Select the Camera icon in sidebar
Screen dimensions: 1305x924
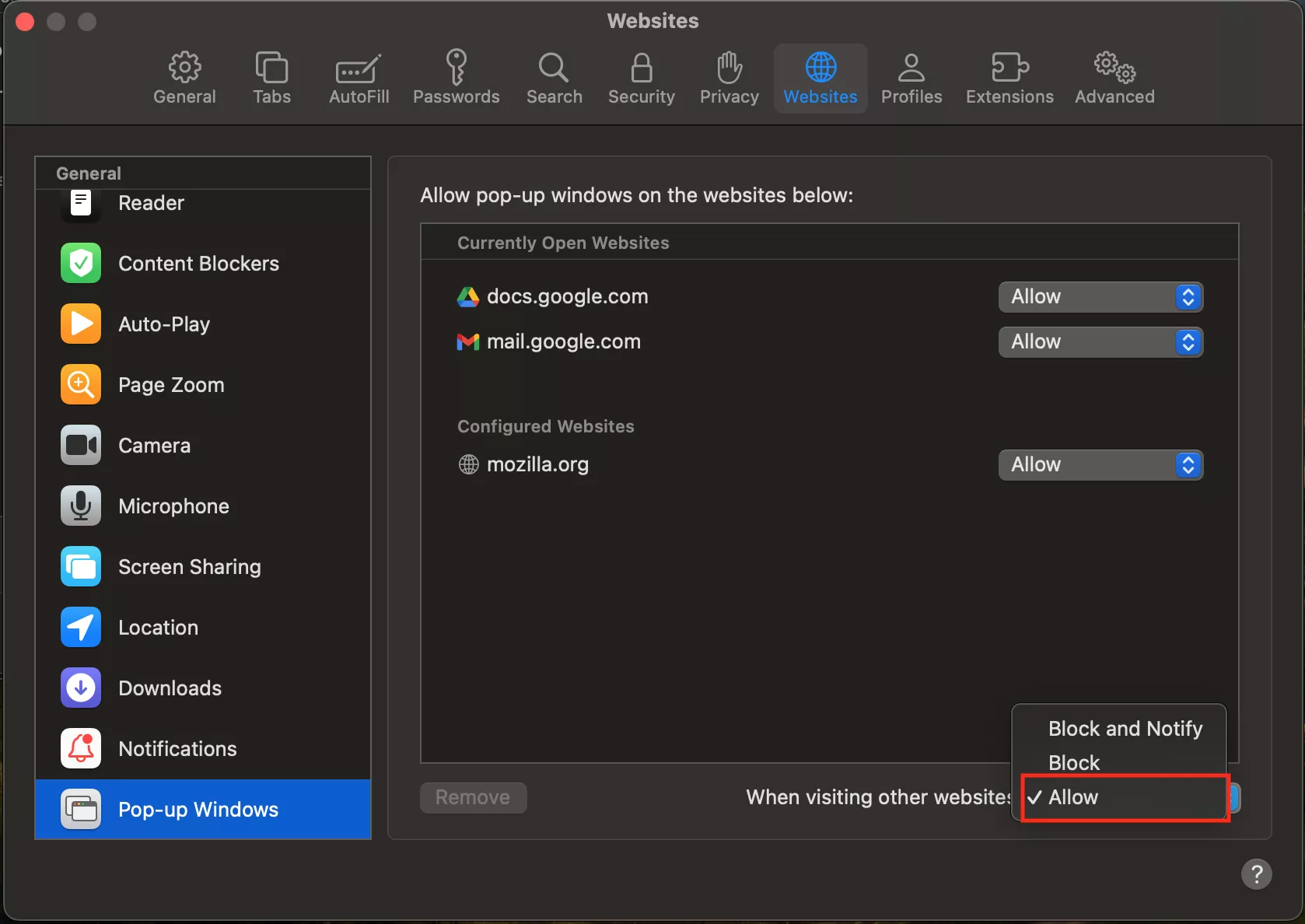[81, 446]
